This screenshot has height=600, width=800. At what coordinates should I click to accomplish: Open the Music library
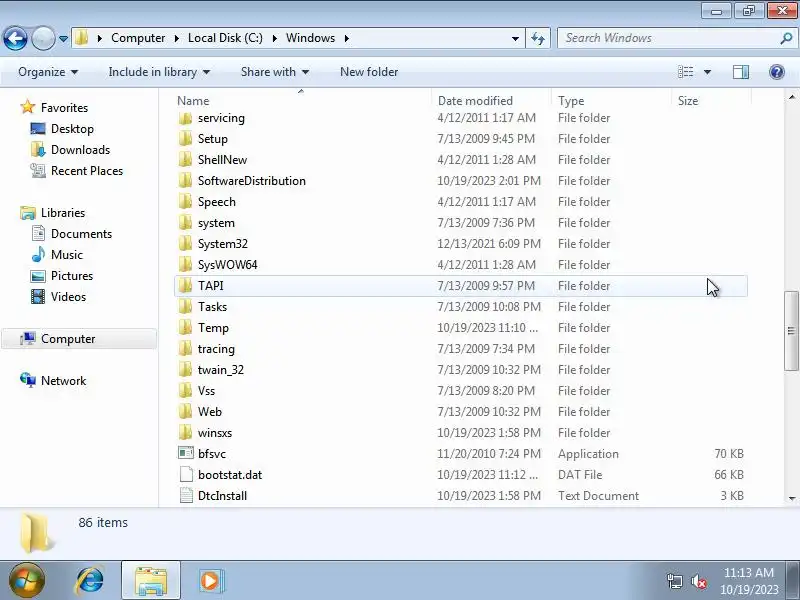point(66,255)
